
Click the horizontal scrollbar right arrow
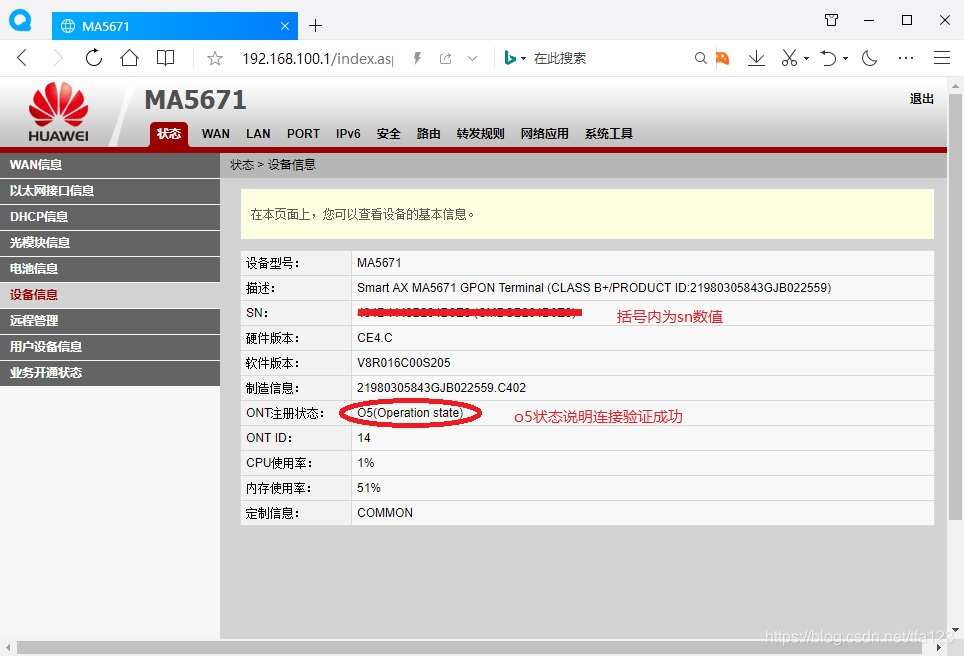(x=939, y=647)
